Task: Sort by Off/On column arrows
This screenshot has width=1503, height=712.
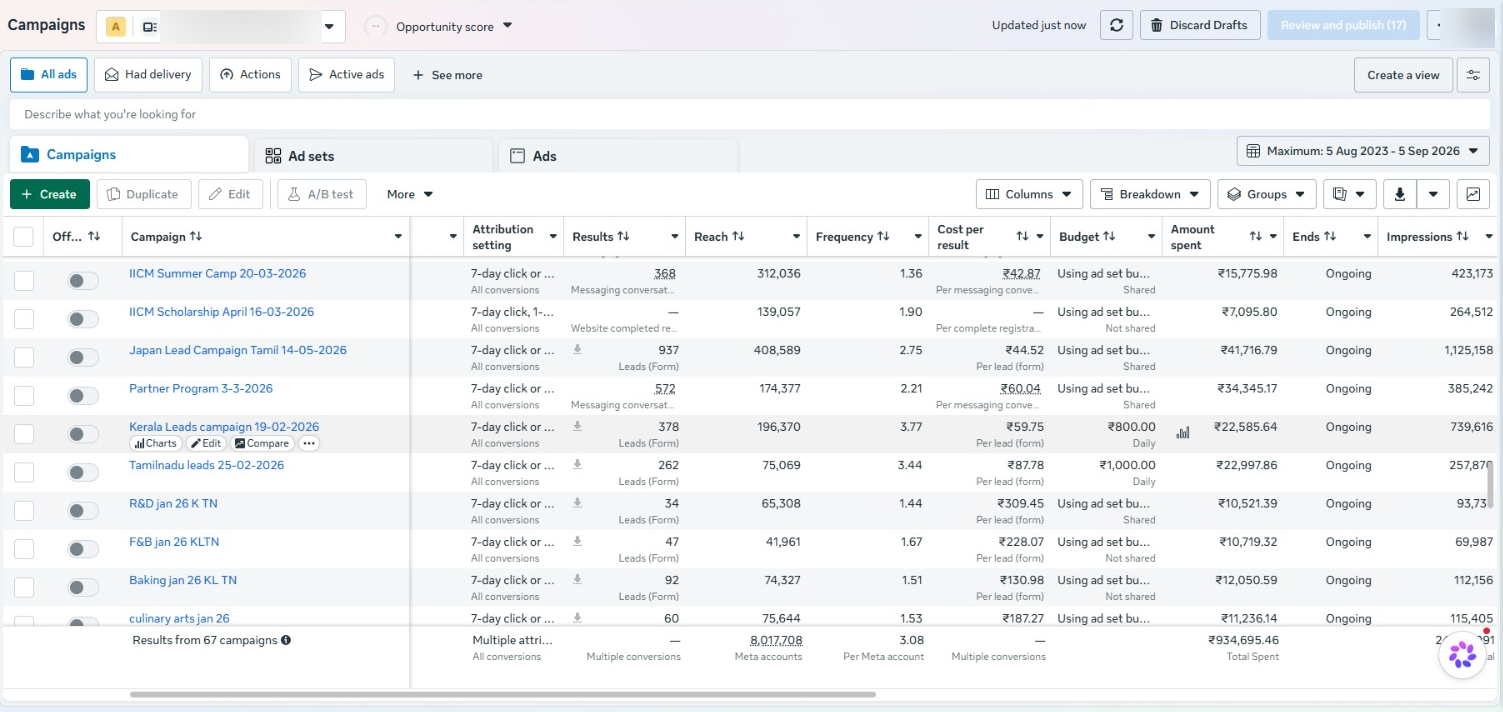Action: 94,237
